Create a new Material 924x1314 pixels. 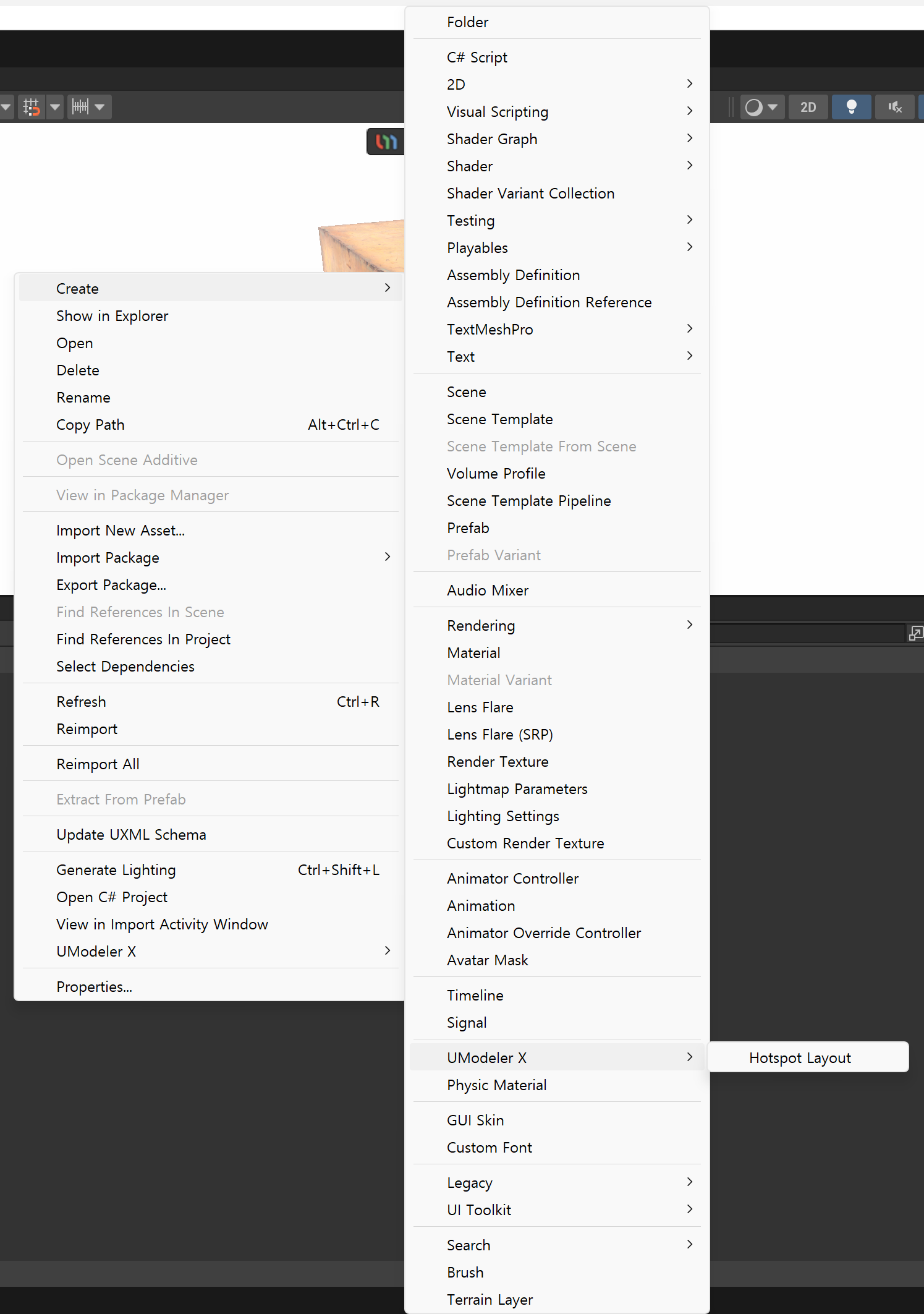(557, 653)
